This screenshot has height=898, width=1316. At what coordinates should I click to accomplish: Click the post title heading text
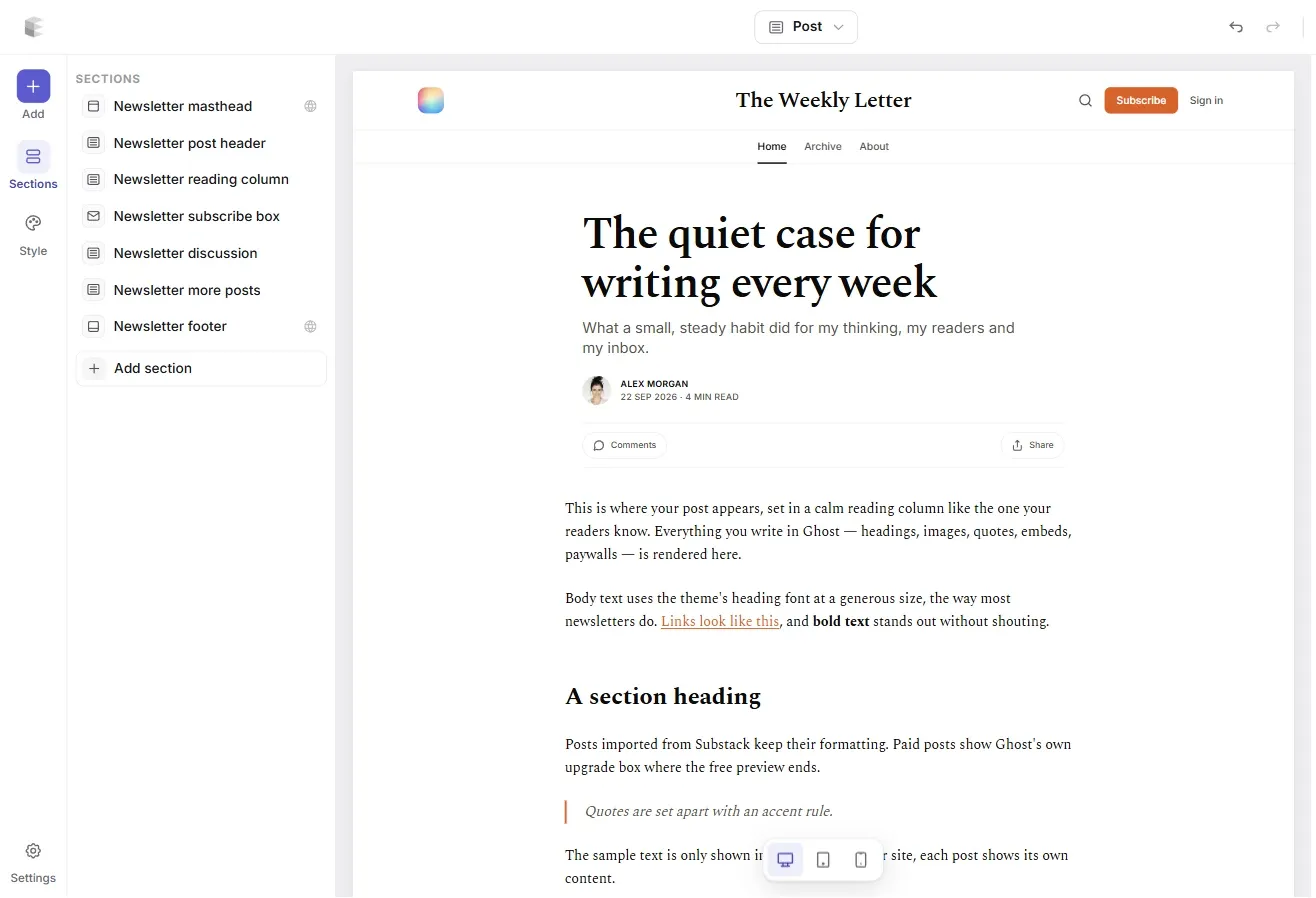point(760,258)
